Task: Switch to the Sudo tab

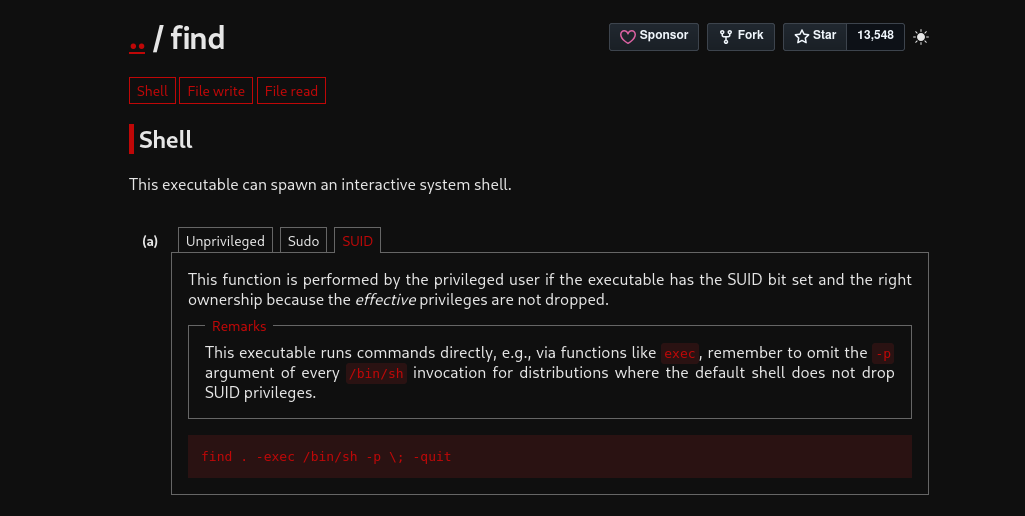Action: click(x=303, y=241)
